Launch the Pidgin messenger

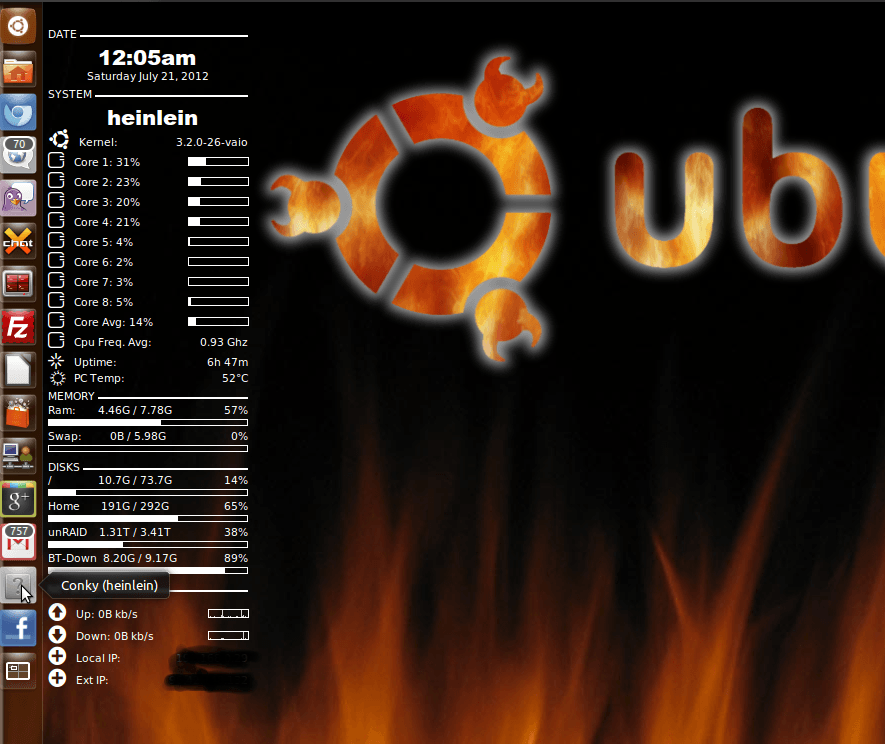click(18, 198)
